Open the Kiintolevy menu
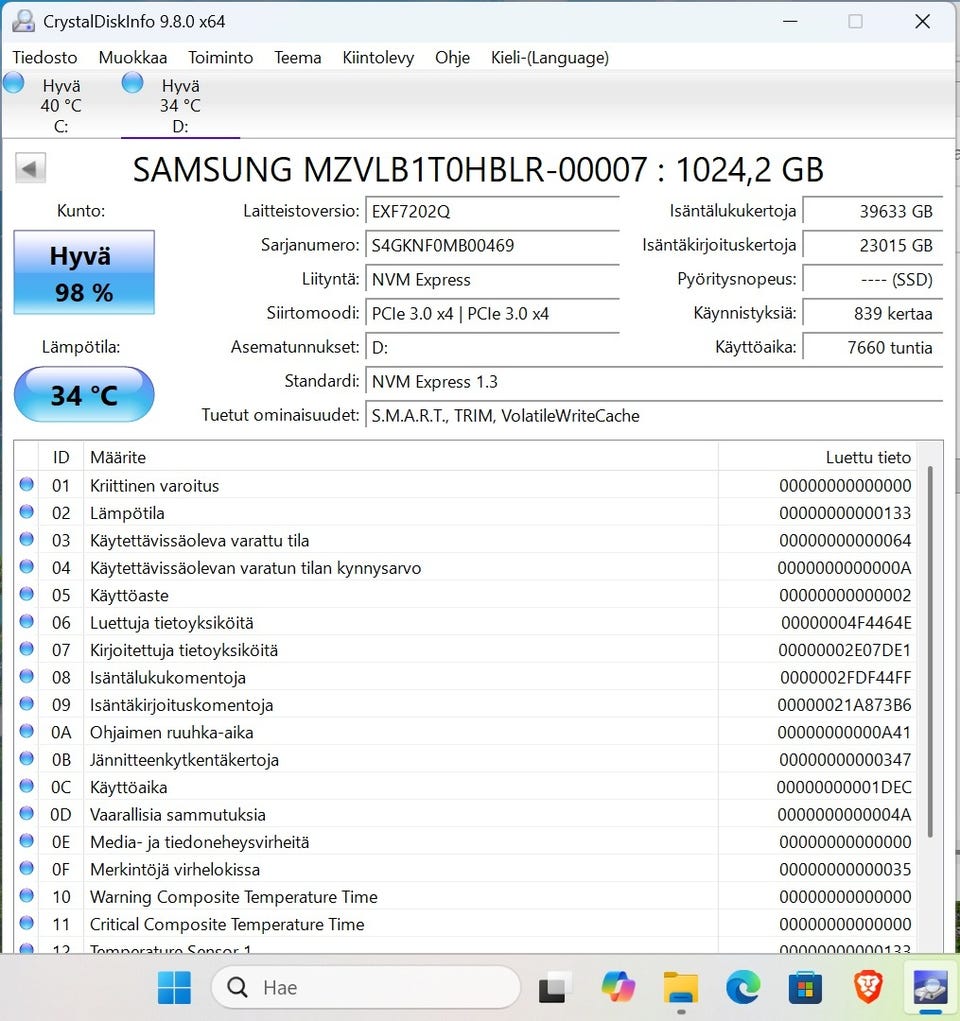Viewport: 960px width, 1021px height. pos(378,57)
